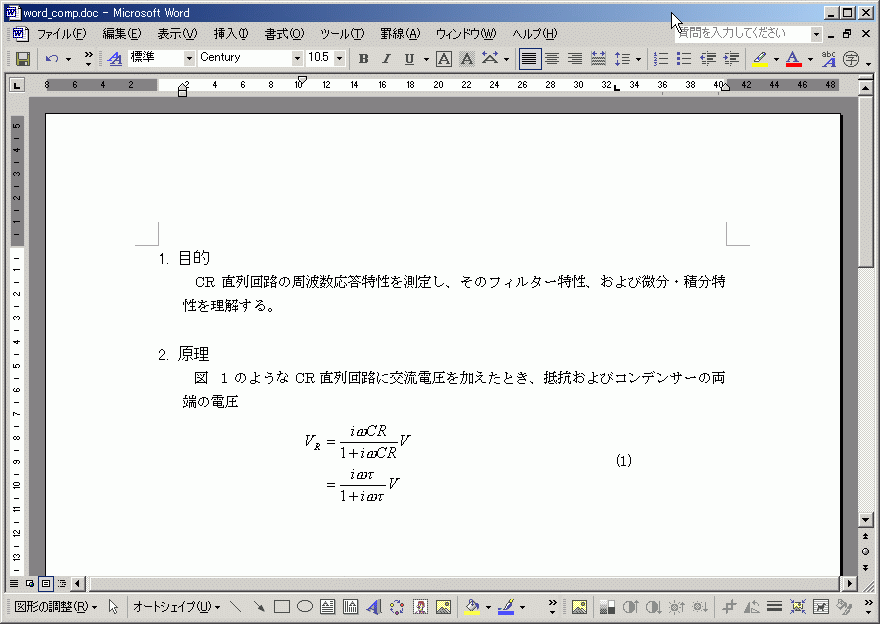880x624 pixels.
Task: Click the Undo icon
Action: pos(52,59)
